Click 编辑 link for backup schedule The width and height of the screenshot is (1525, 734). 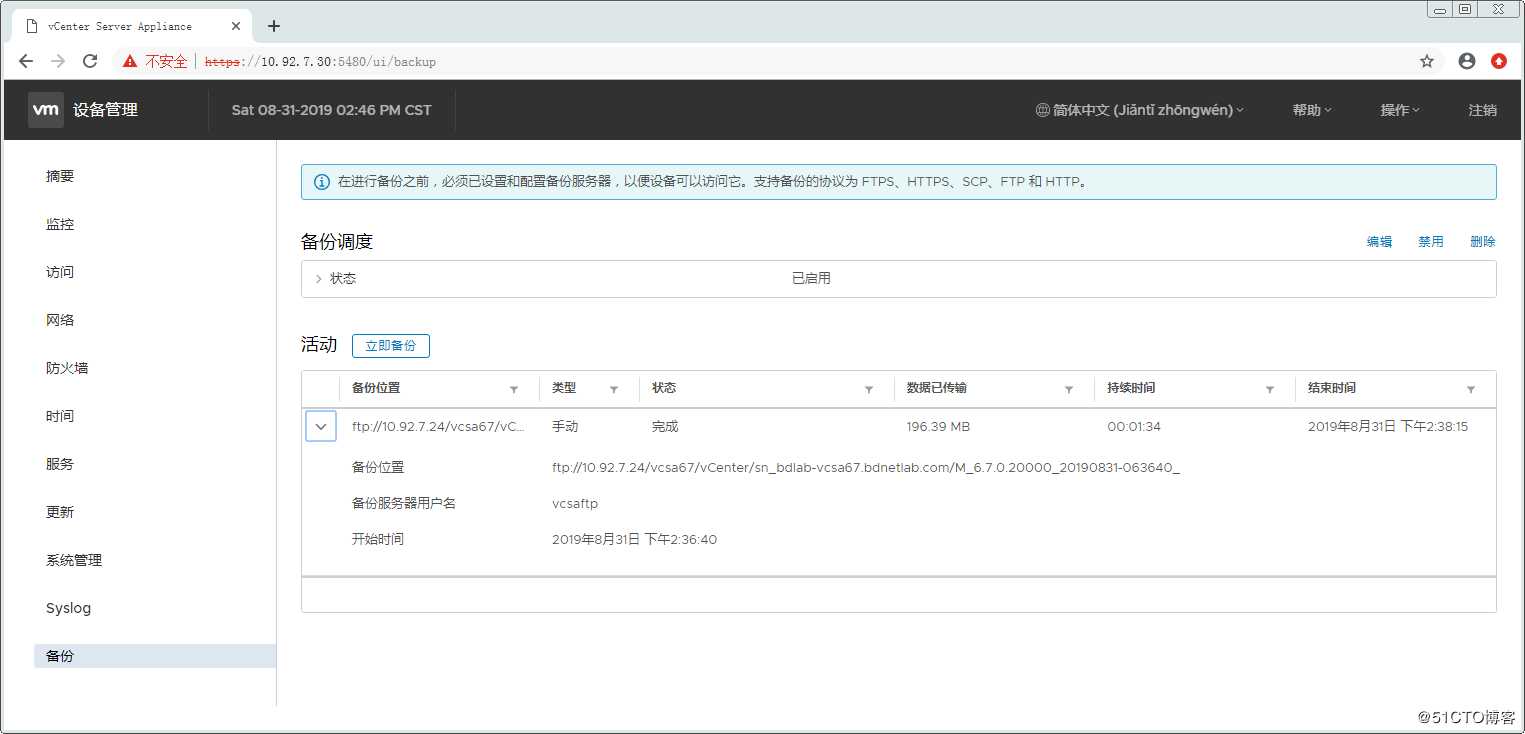click(1380, 242)
